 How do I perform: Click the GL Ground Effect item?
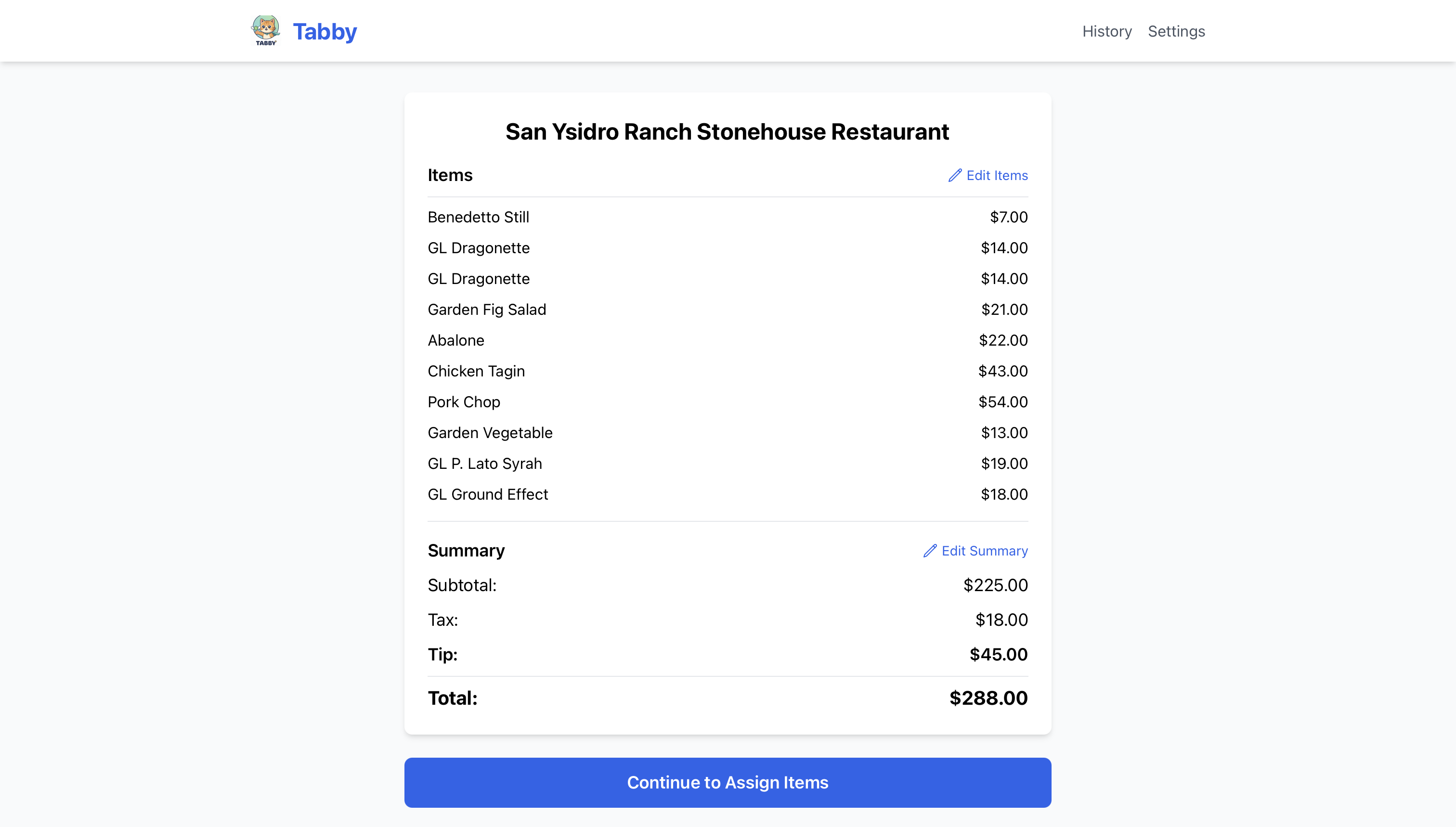(x=487, y=494)
